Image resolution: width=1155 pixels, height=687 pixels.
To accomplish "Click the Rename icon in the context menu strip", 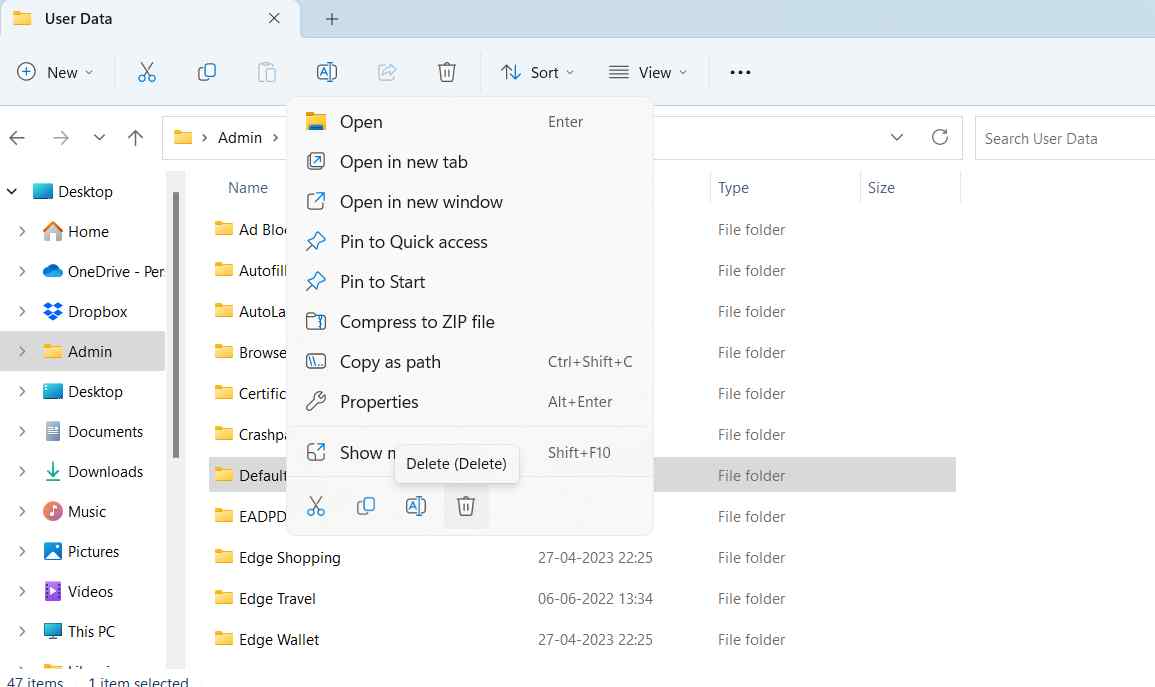I will [416, 506].
